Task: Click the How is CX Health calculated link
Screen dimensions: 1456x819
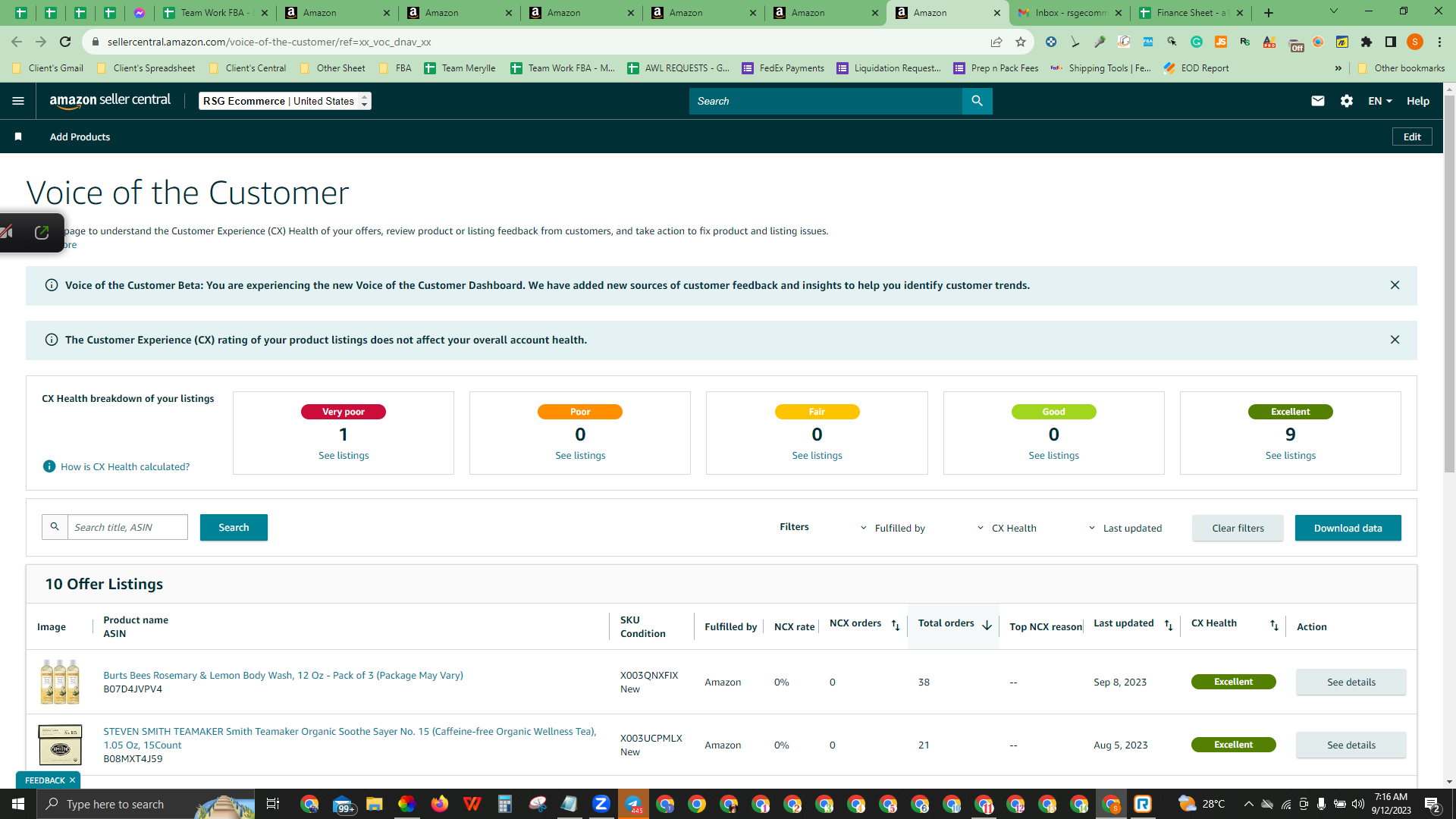Action: coord(125,466)
